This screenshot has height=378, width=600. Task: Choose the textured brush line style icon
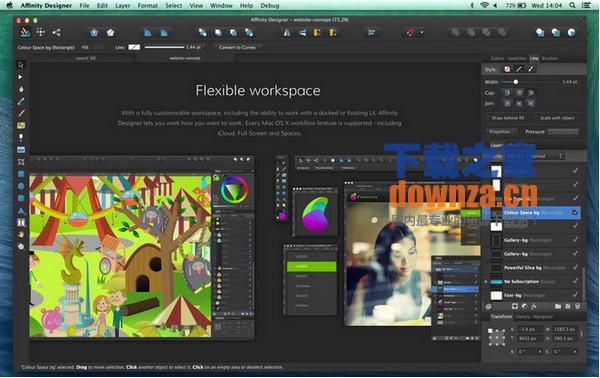(531, 69)
